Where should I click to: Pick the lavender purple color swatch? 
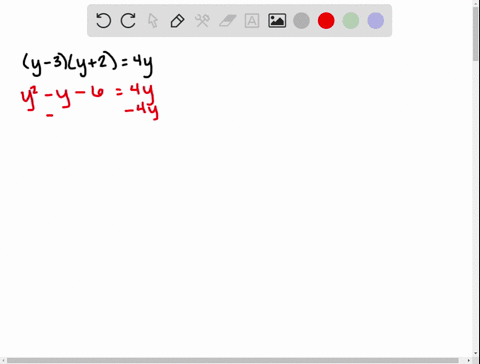click(376, 21)
